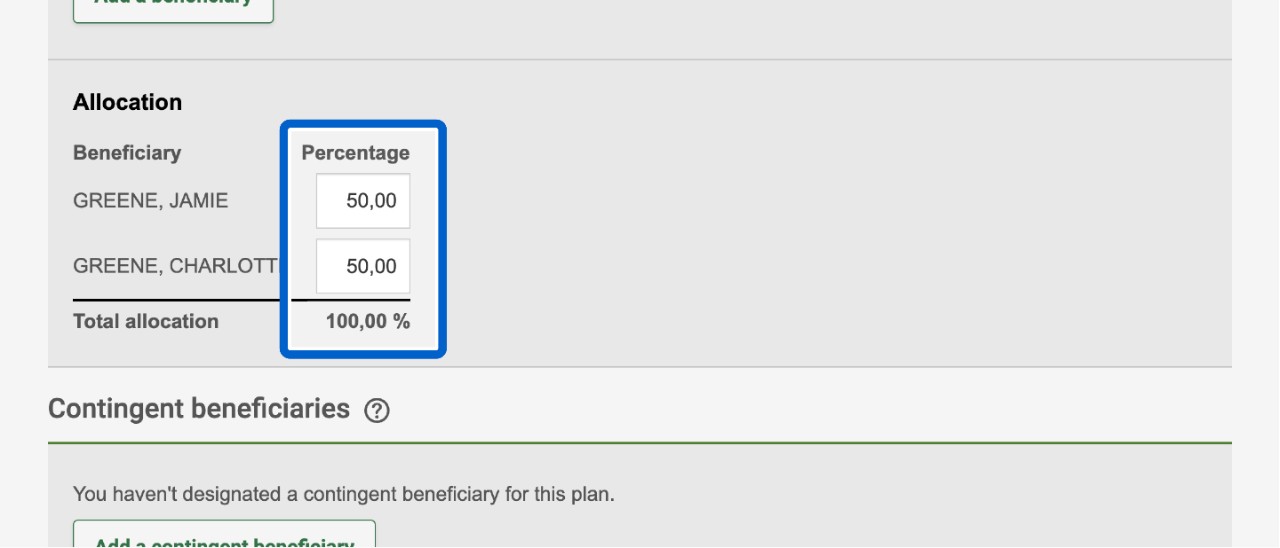This screenshot has height=548, width=1280.
Task: Click the black line above Total allocation
Action: (x=176, y=299)
